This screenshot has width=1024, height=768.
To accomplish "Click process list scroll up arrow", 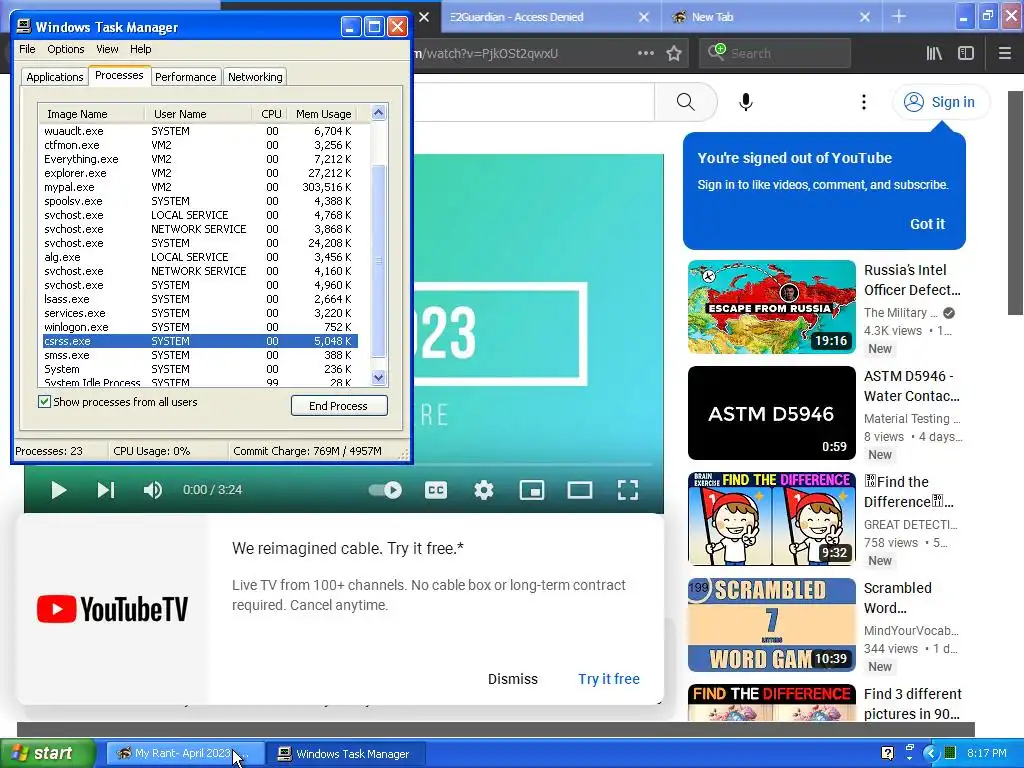I will click(379, 113).
